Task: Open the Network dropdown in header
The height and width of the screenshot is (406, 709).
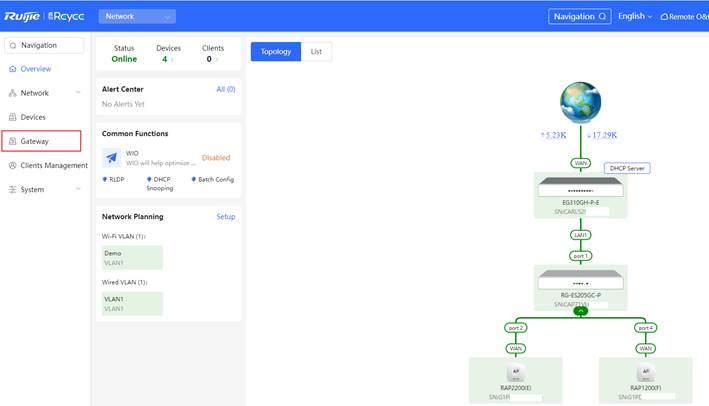Action: point(138,16)
